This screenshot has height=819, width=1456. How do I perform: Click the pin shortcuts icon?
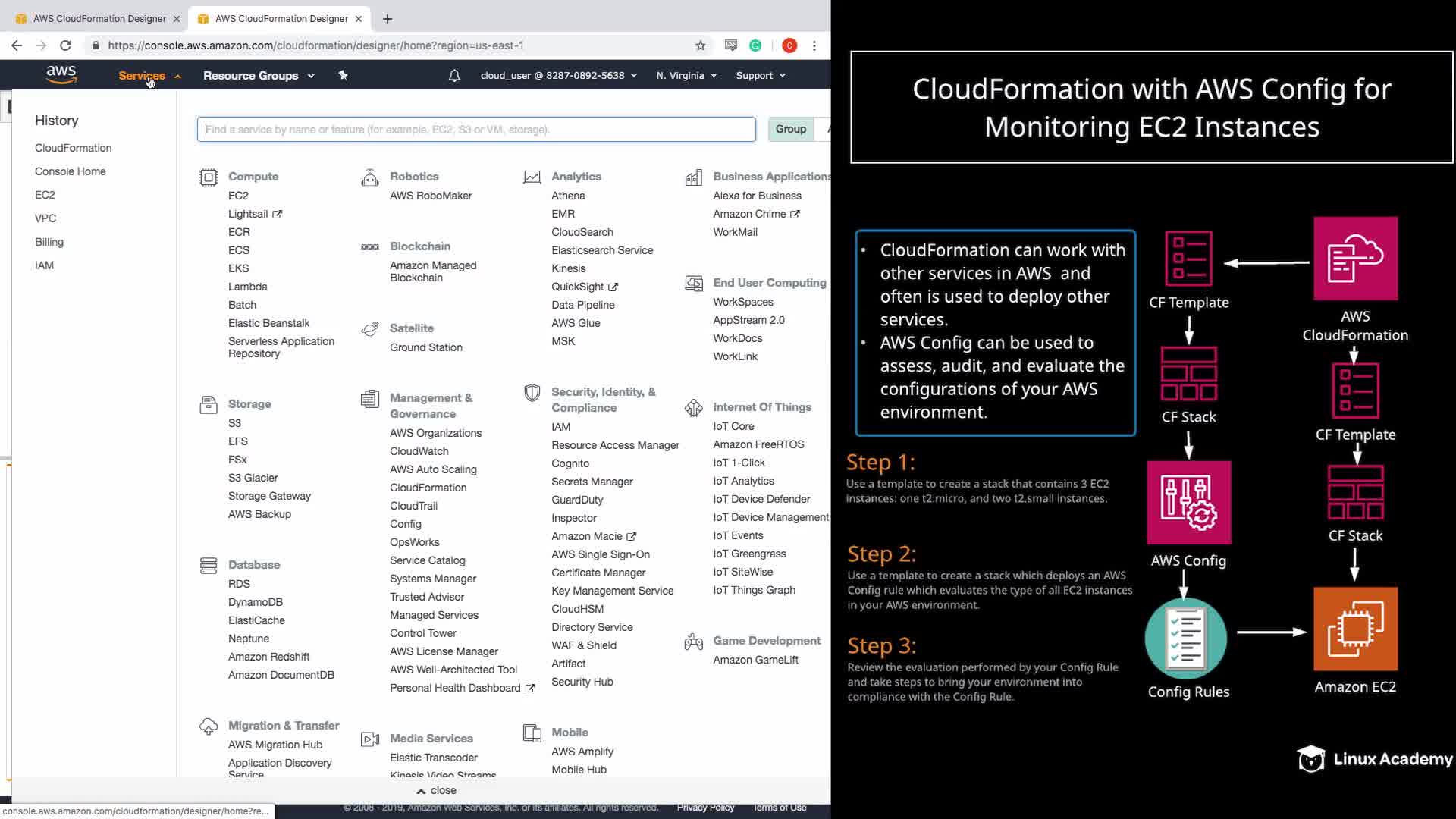coord(343,75)
